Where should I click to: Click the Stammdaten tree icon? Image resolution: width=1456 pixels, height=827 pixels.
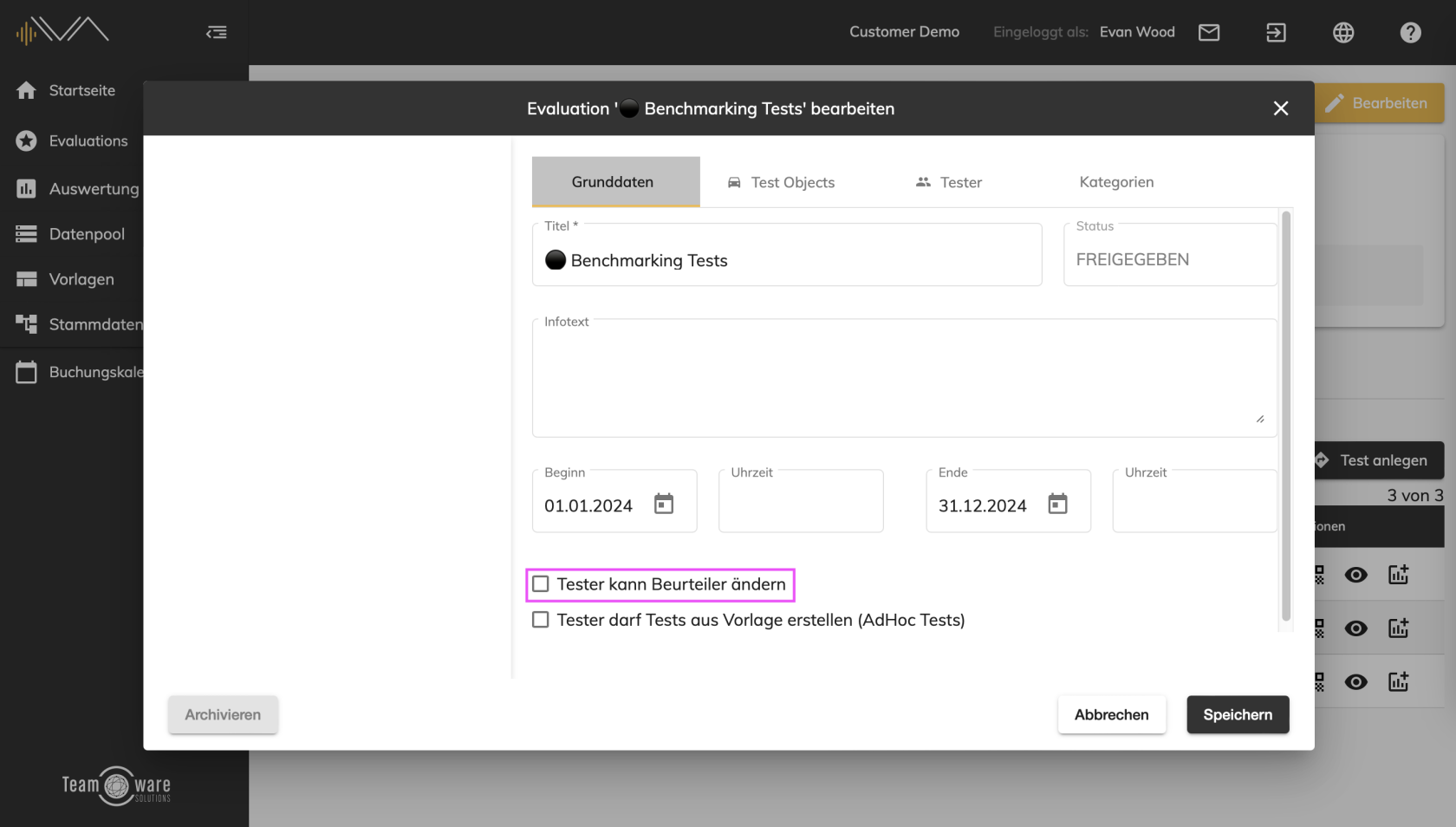click(26, 323)
